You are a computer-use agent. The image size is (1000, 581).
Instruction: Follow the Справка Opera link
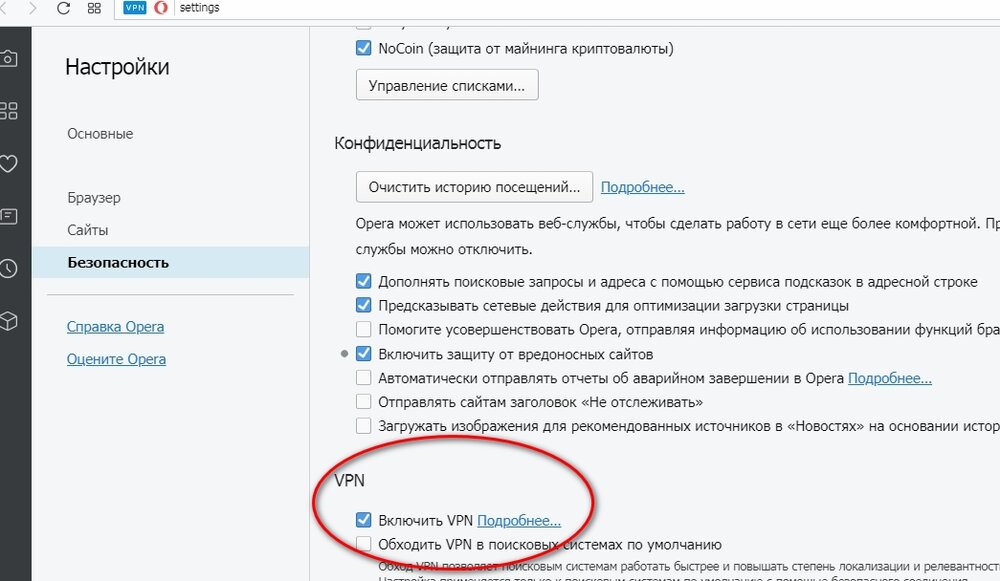coord(114,326)
